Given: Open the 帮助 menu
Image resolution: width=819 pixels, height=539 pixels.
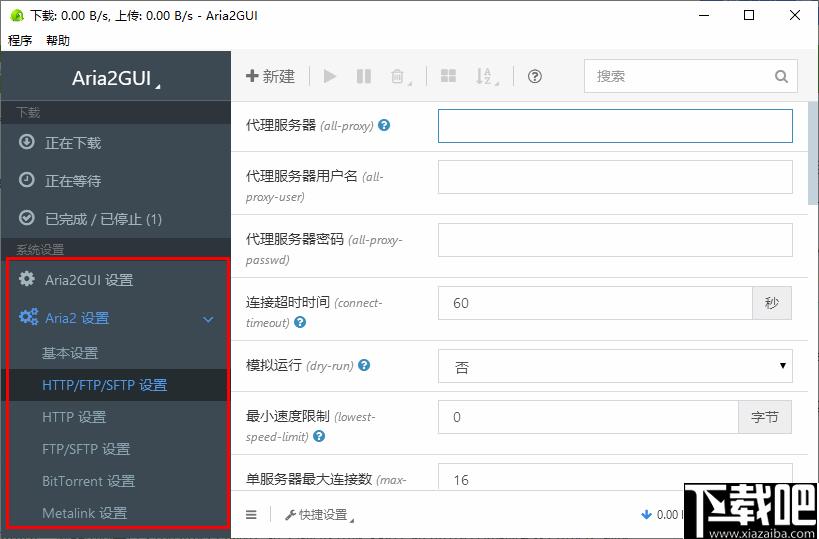Looking at the screenshot, I should 57,40.
